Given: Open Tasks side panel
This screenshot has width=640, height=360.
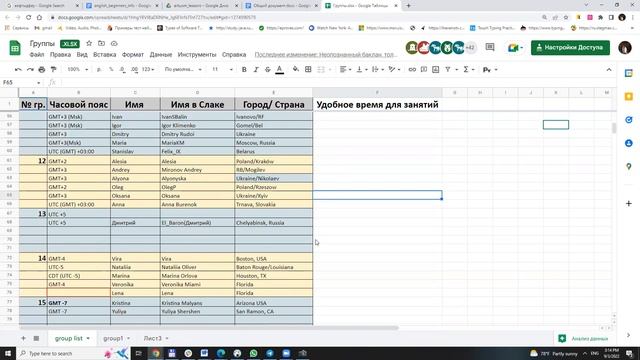Looking at the screenshot, I should pos(629,120).
